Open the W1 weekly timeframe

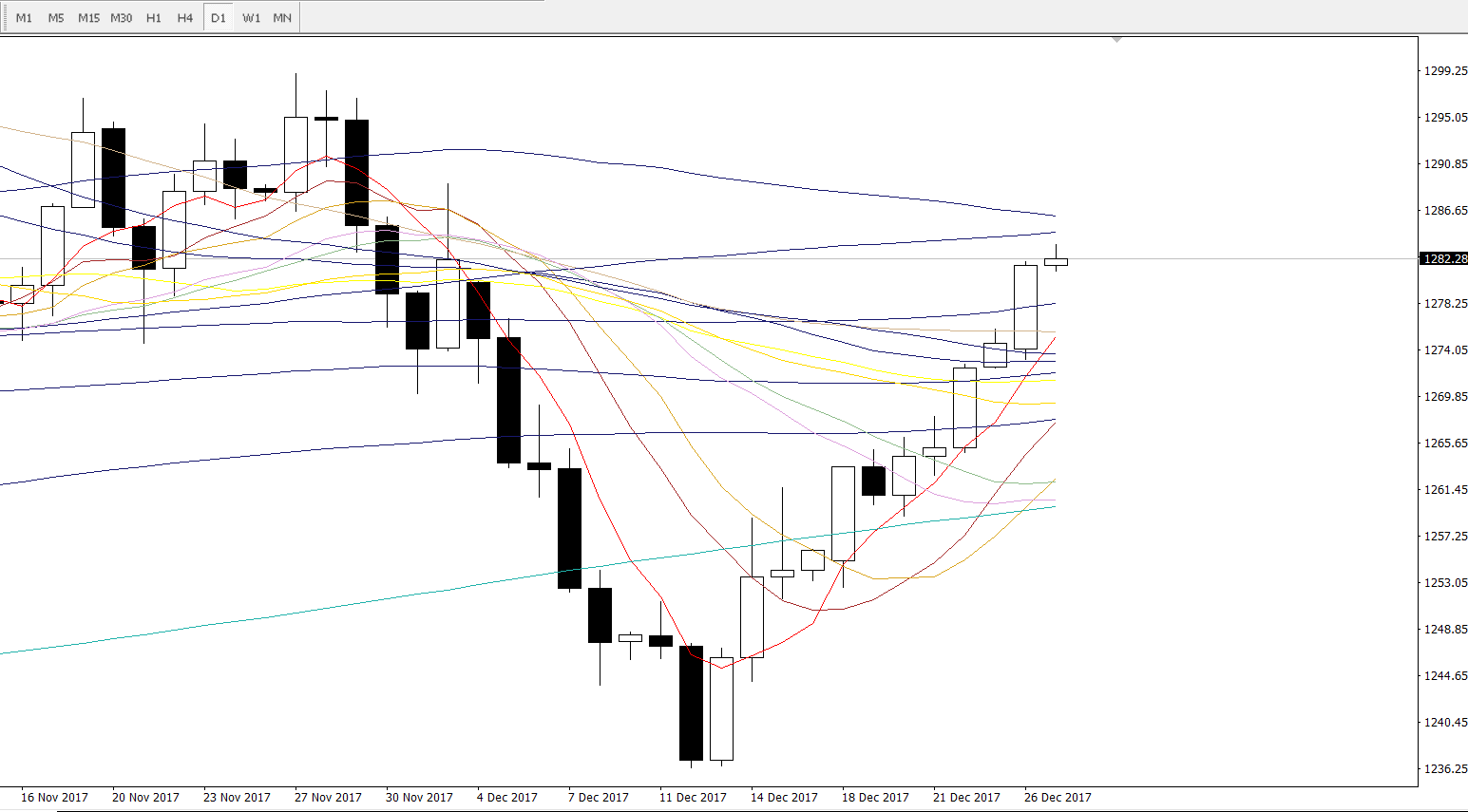[x=251, y=18]
